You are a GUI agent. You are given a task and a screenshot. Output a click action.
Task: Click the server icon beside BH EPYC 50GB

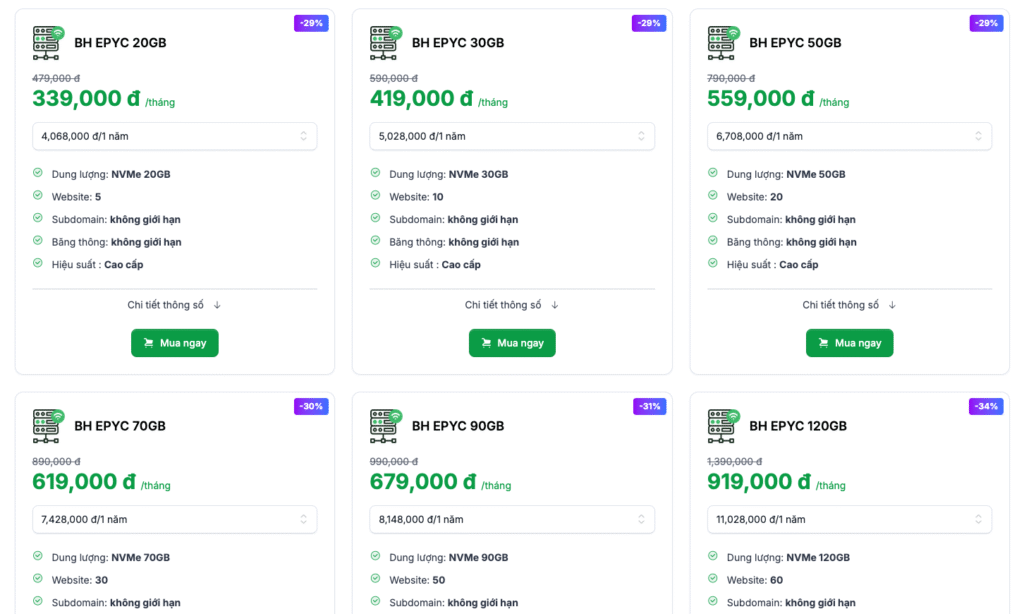click(x=723, y=42)
